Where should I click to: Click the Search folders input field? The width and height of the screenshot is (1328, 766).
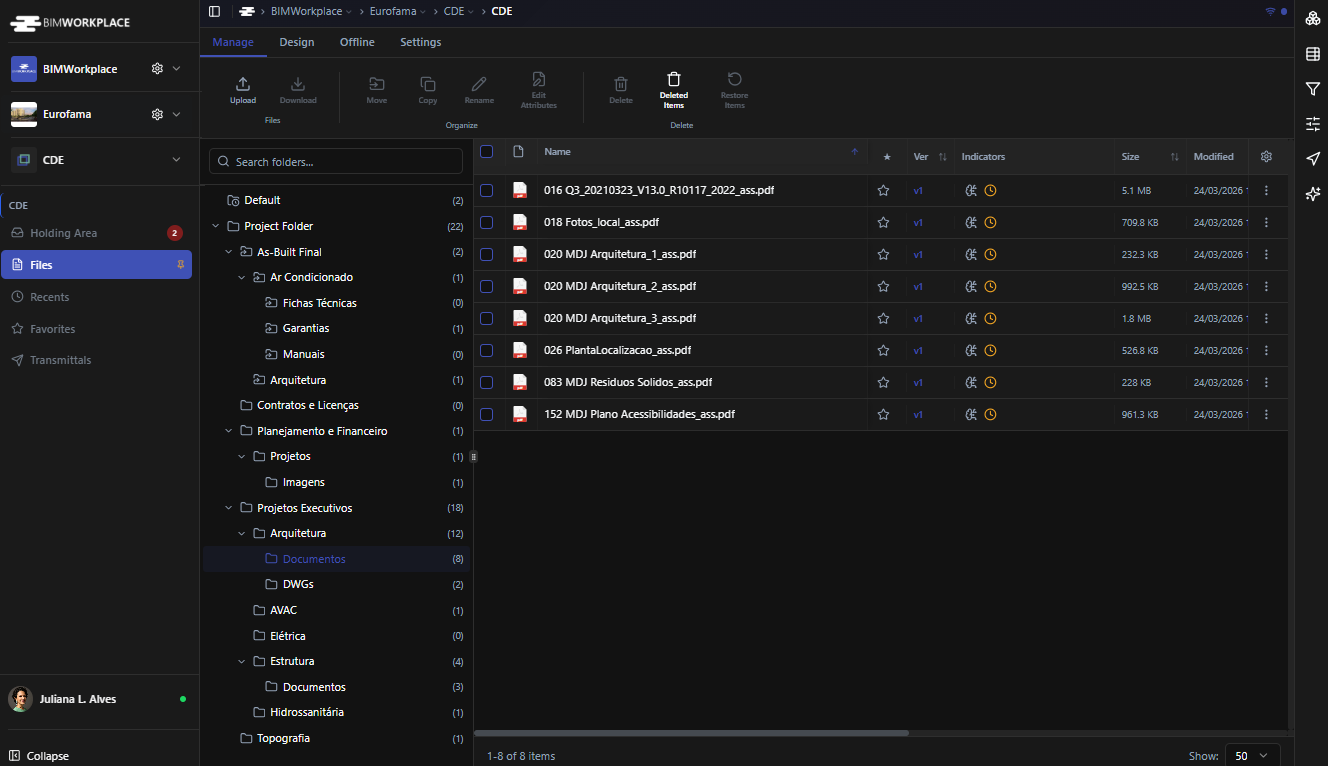click(x=336, y=162)
